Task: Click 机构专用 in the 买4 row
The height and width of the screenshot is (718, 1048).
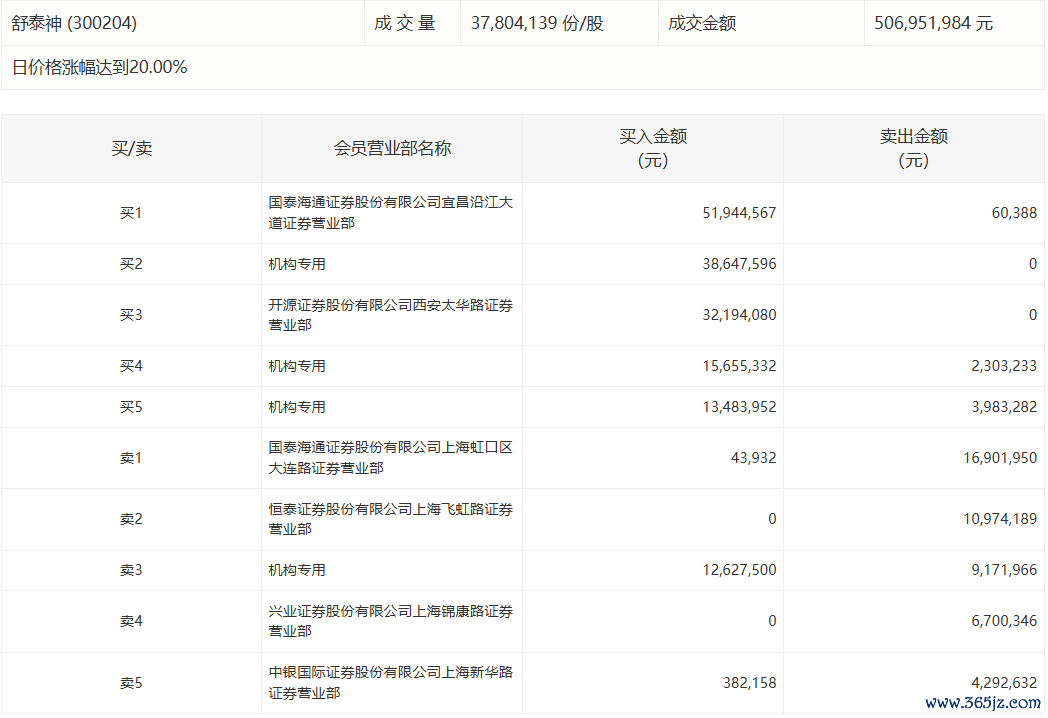Action: coord(297,366)
